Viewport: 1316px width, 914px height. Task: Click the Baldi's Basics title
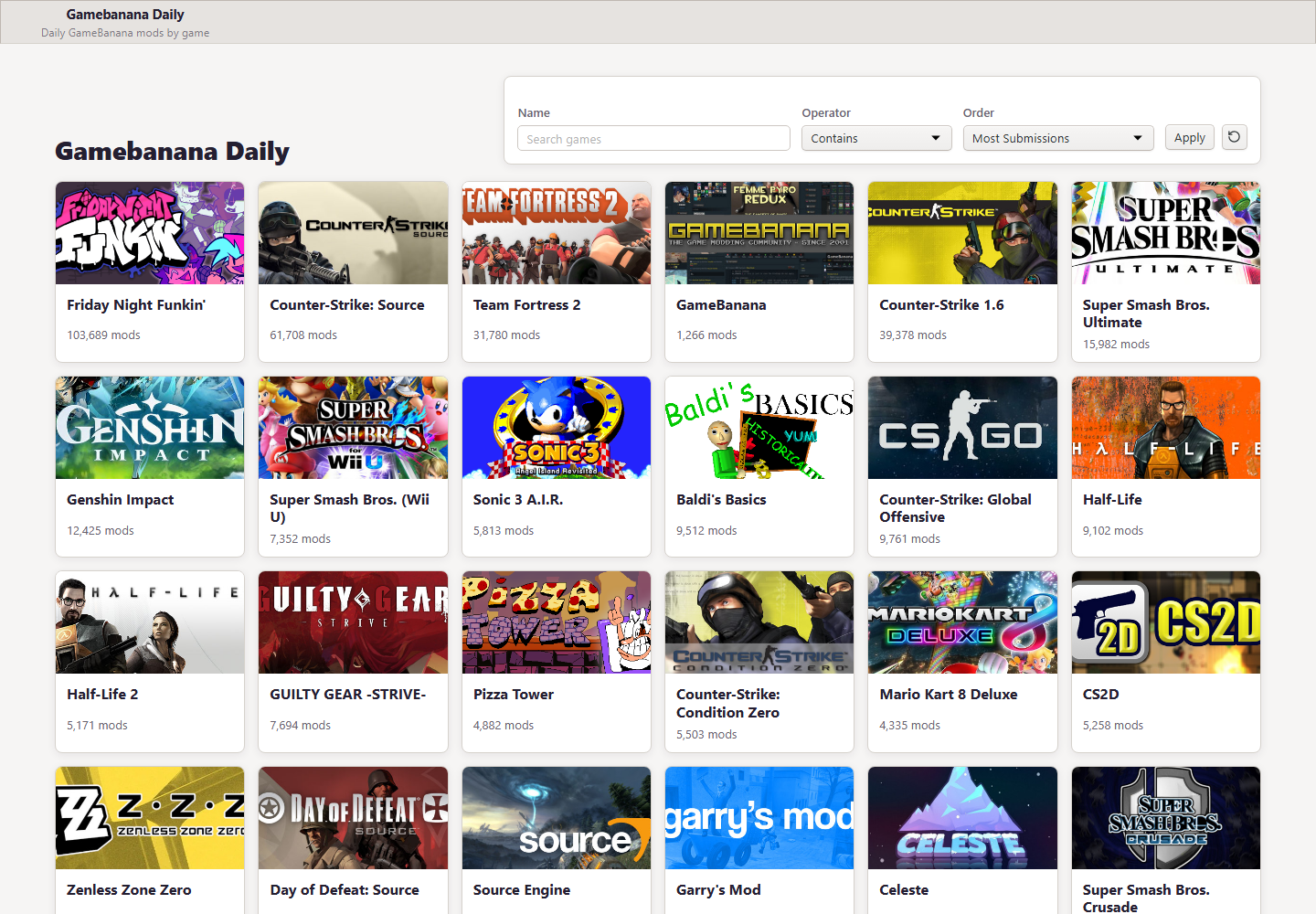point(721,500)
